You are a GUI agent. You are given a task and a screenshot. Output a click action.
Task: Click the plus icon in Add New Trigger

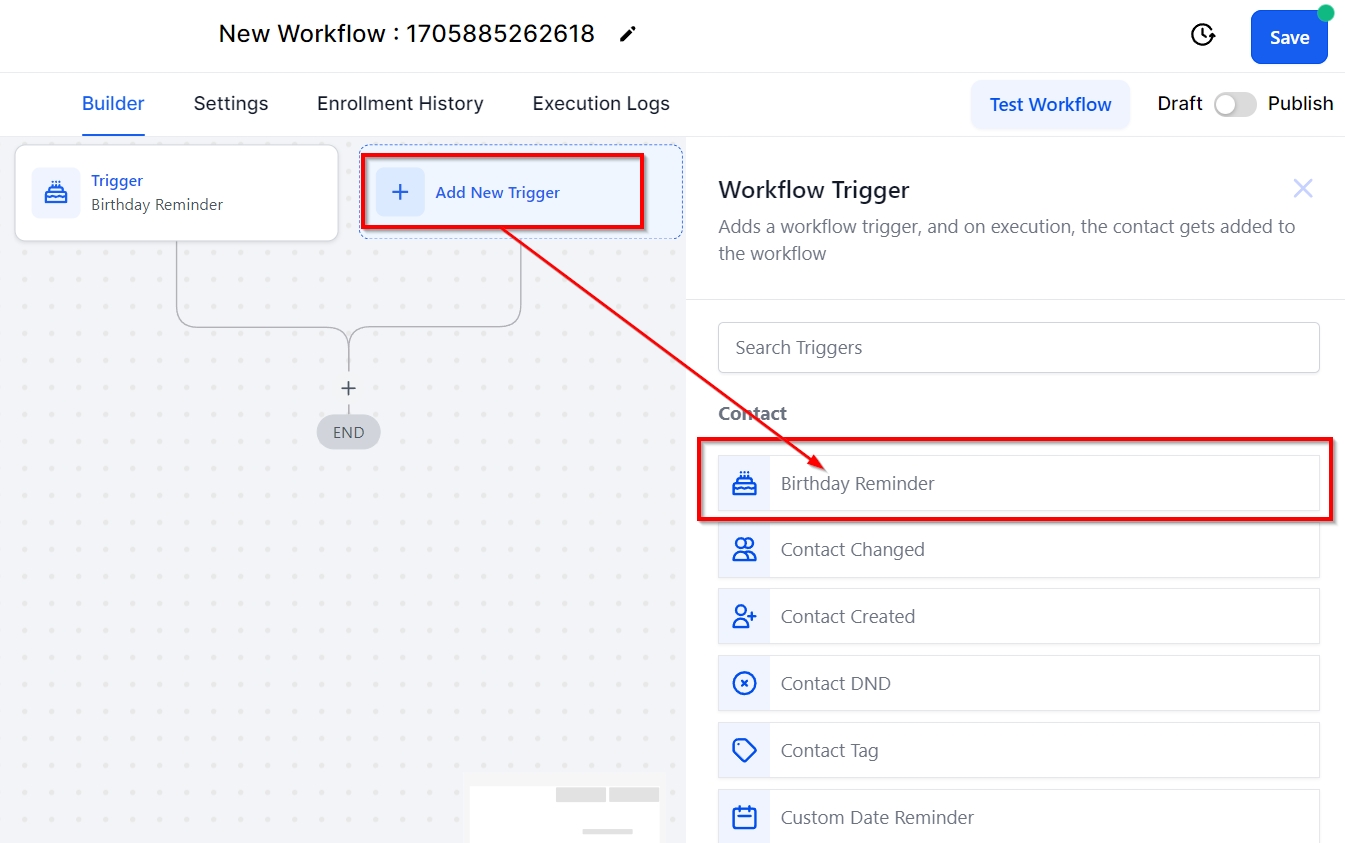[400, 192]
